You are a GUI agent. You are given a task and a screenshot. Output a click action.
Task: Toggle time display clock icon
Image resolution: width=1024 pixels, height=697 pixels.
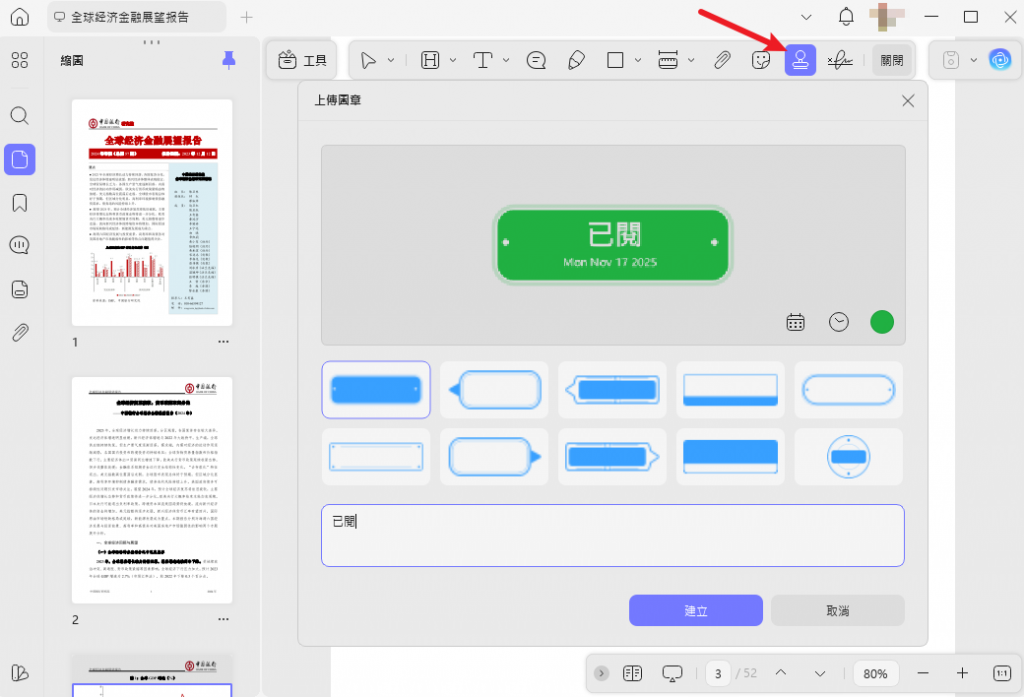tap(839, 322)
